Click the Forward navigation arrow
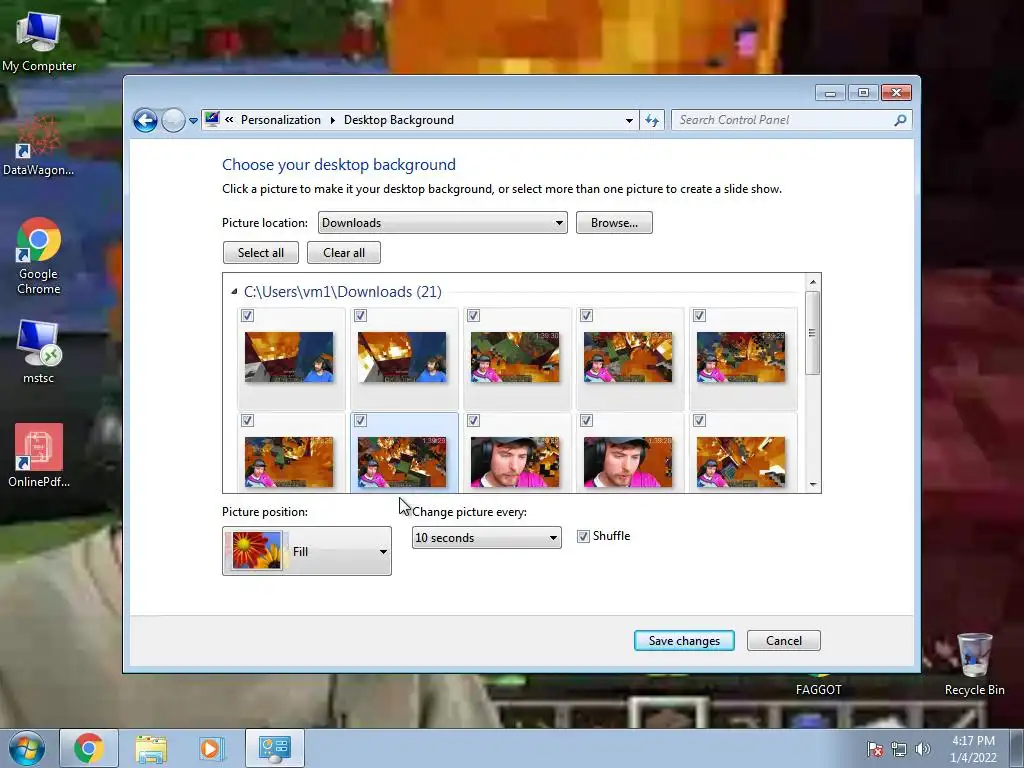Screen dimensions: 1024x768 click(x=173, y=120)
